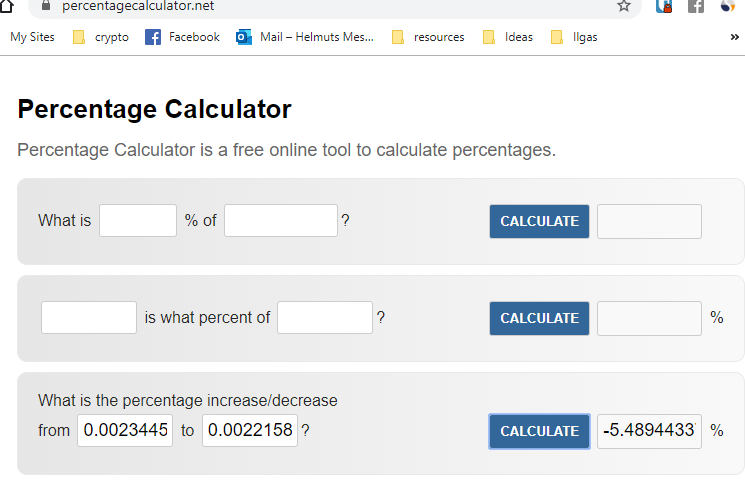Click the first field after 'What is'
Viewport: 745px width, 489px height.
coord(138,221)
